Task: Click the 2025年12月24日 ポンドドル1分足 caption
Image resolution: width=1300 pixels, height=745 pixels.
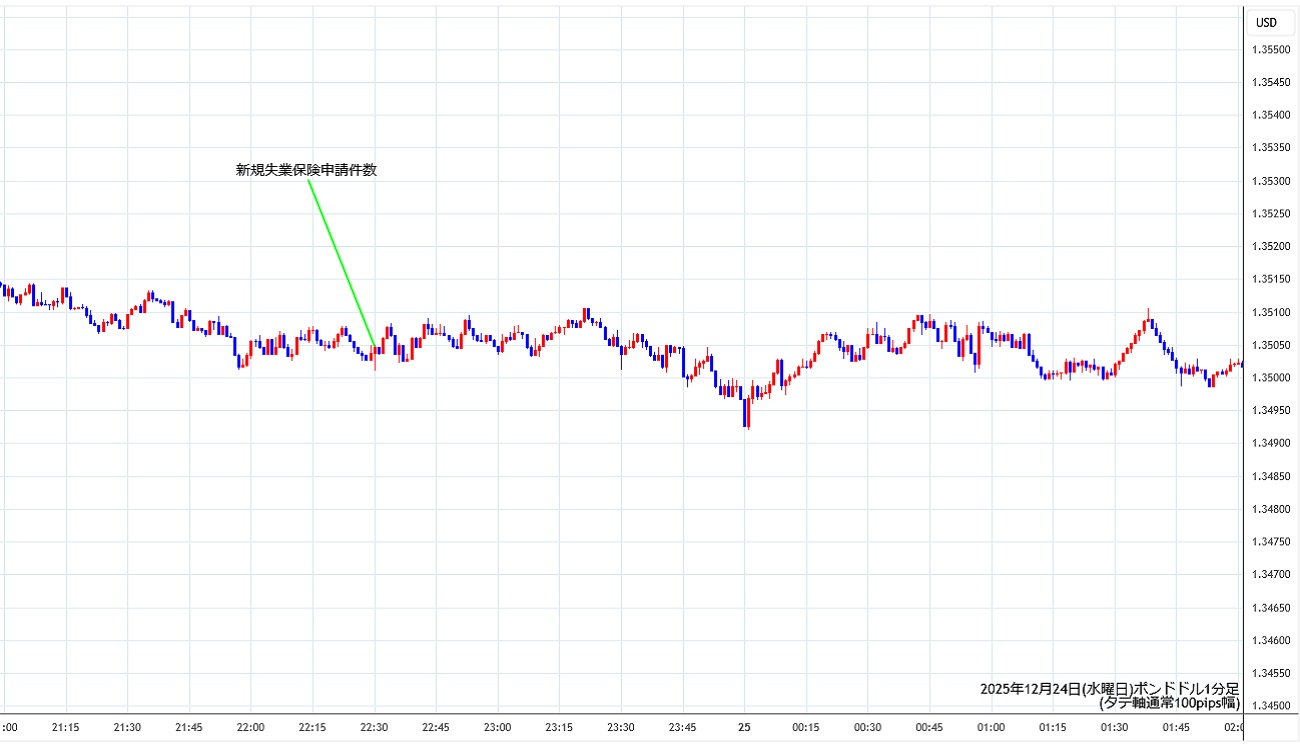Action: (1109, 689)
